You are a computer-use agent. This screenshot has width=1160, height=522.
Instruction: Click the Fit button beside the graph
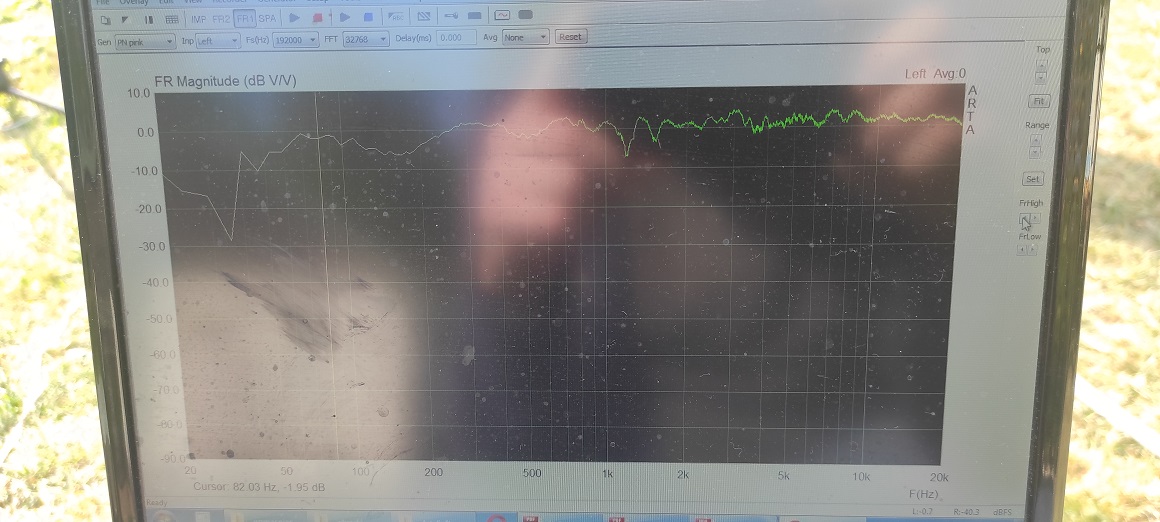click(1038, 101)
